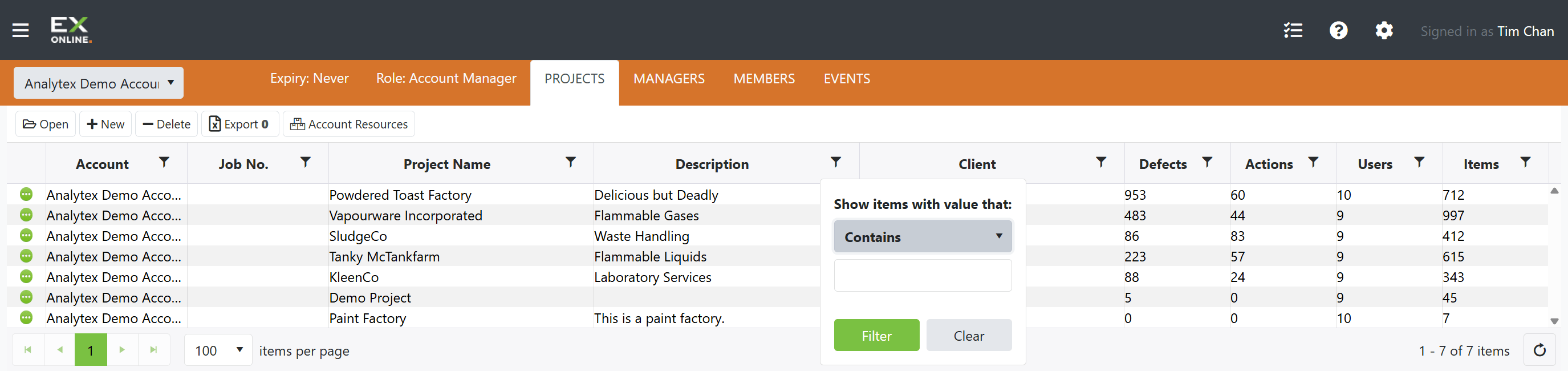Click the Delete project button

(x=166, y=124)
